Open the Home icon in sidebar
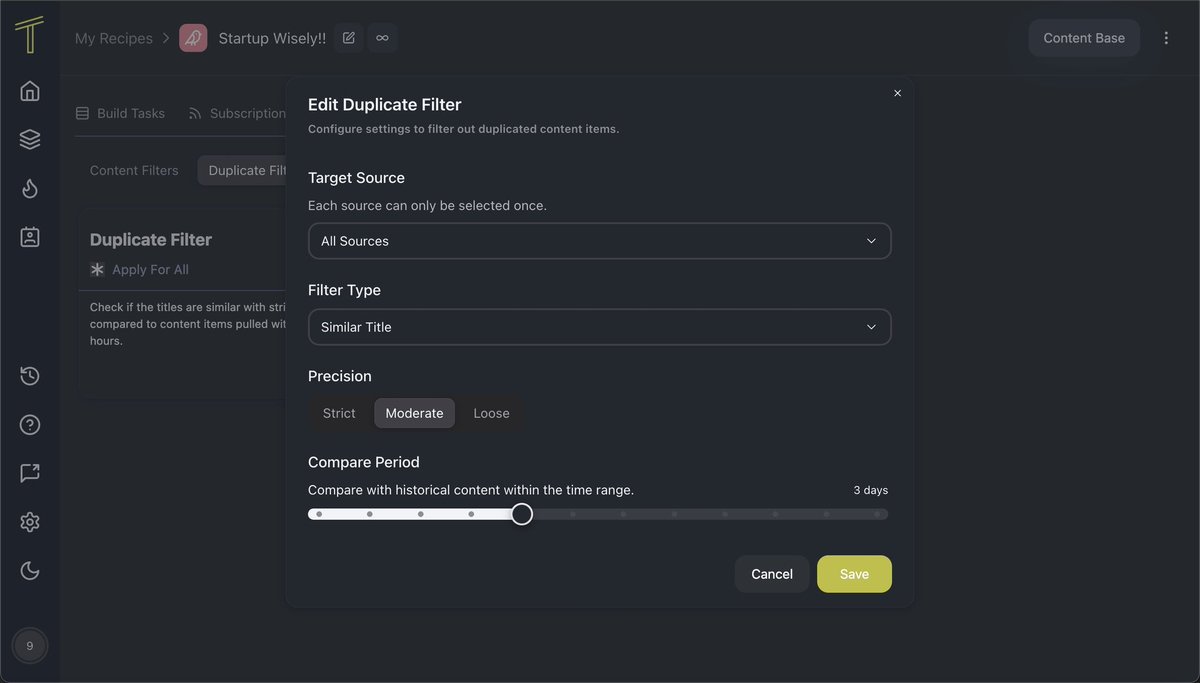Viewport: 1200px width, 683px height. click(x=30, y=91)
